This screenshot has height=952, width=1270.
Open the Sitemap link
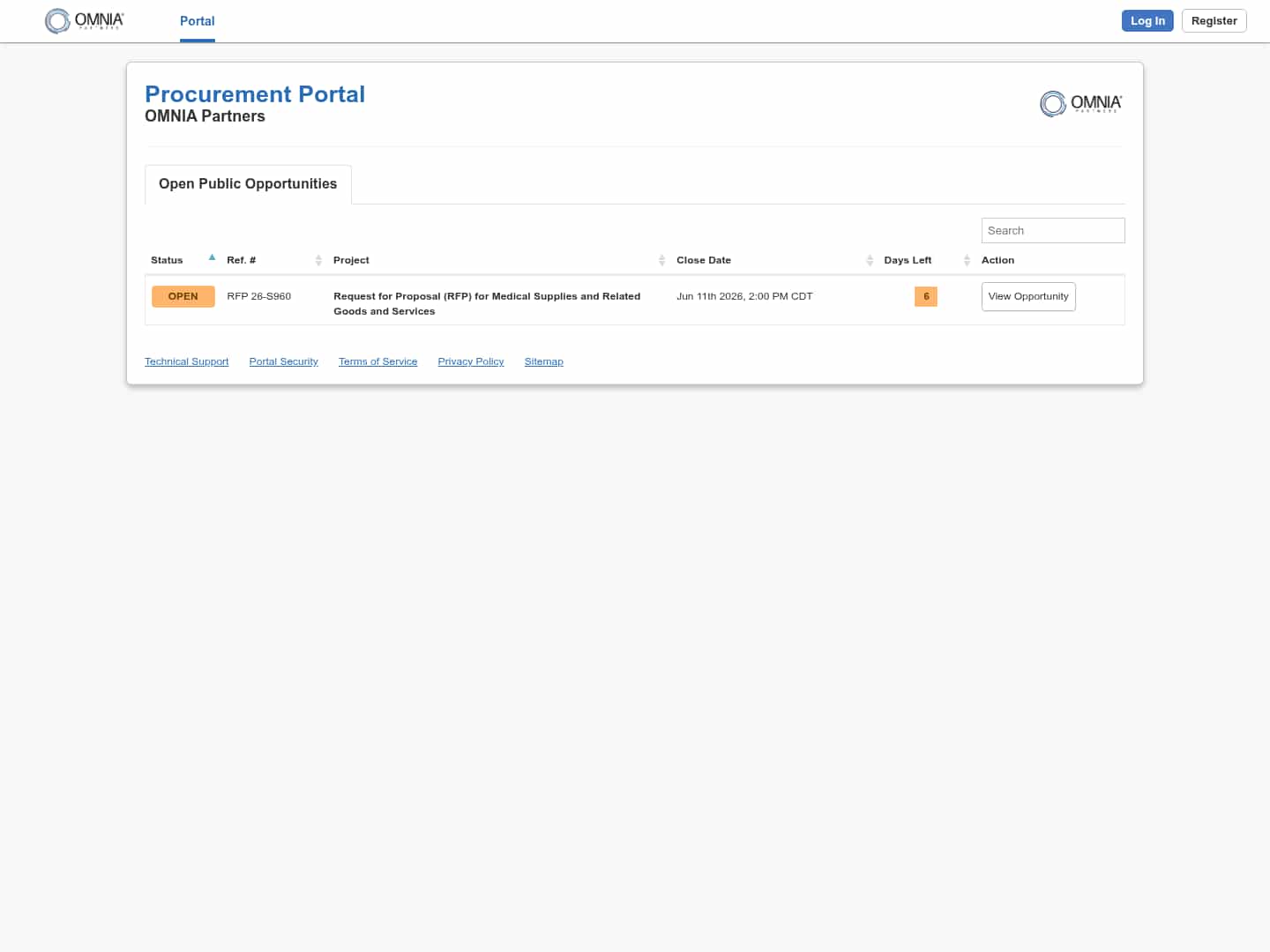[x=543, y=361]
